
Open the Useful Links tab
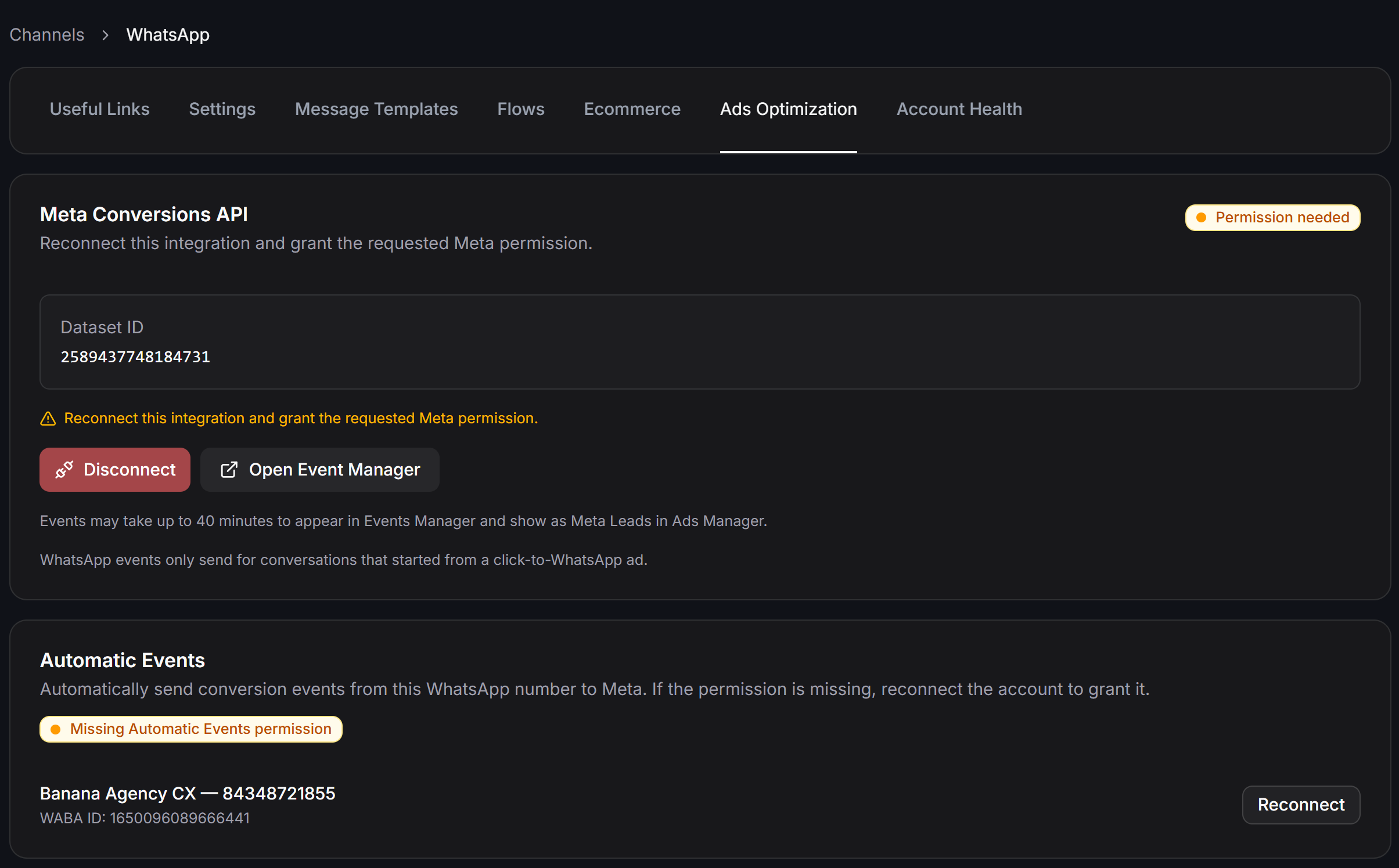point(100,109)
